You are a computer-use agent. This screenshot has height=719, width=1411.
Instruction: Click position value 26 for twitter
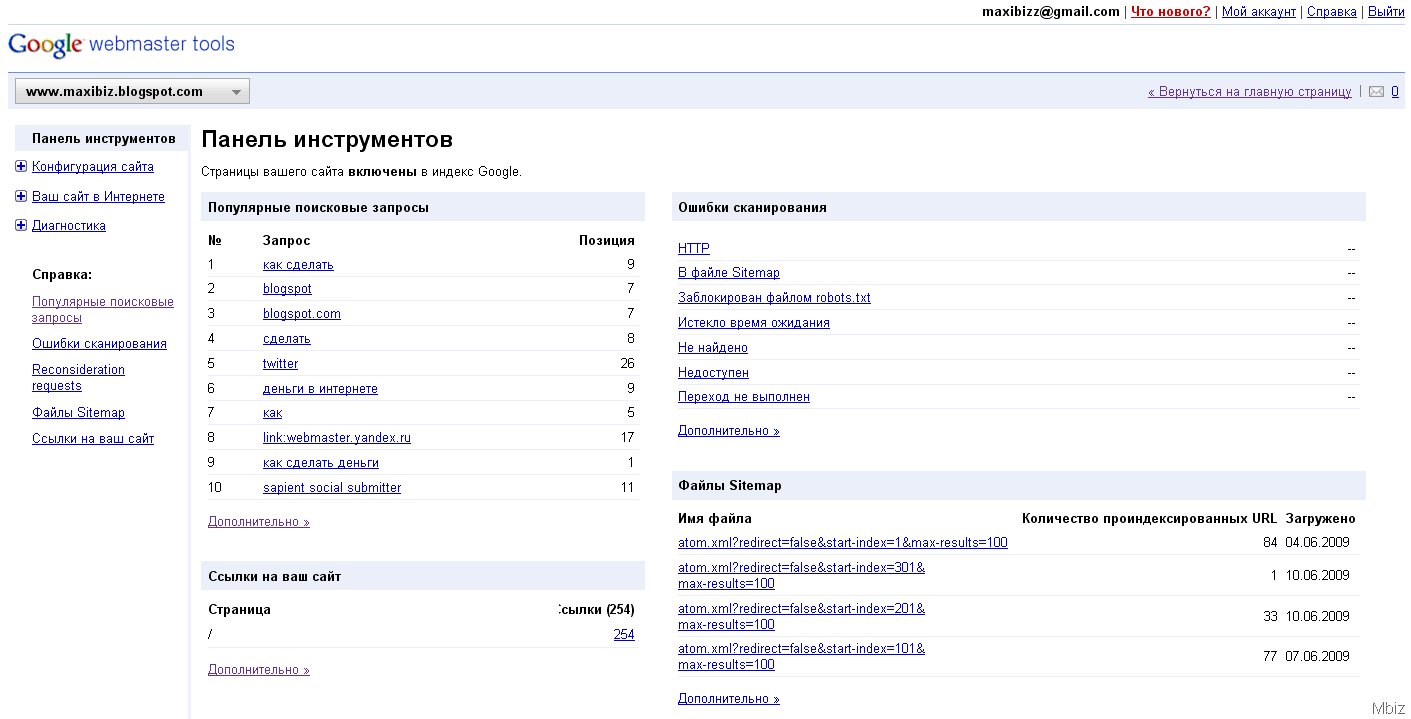point(627,364)
